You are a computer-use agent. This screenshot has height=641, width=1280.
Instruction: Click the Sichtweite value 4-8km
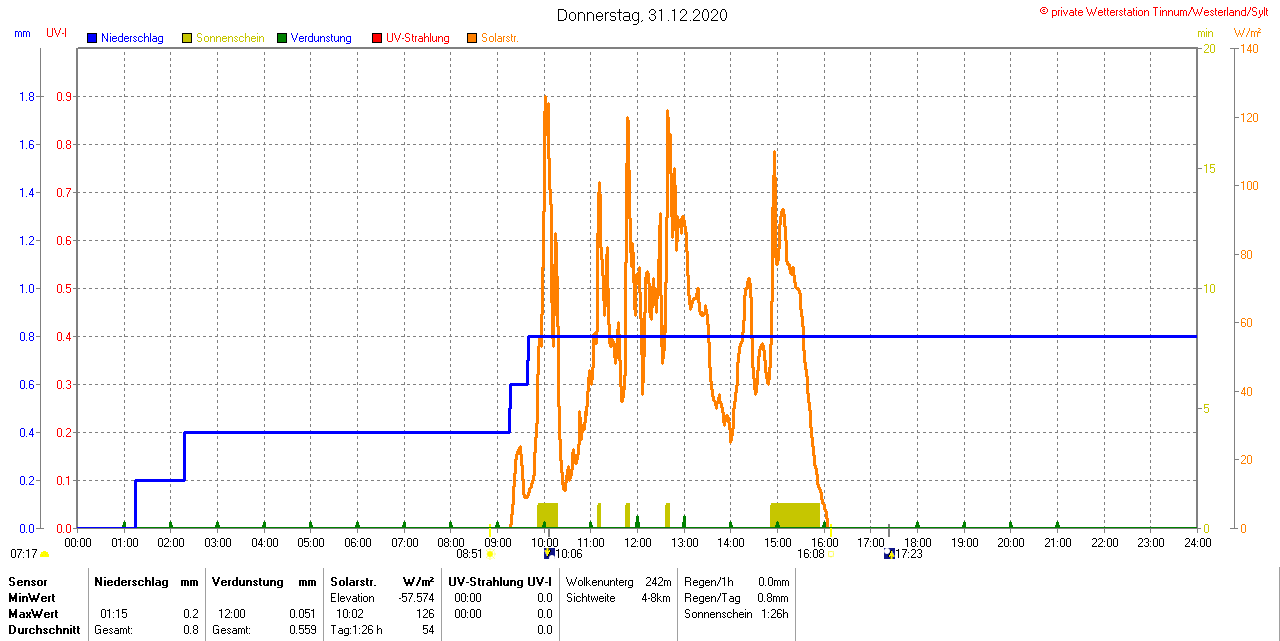(x=656, y=598)
